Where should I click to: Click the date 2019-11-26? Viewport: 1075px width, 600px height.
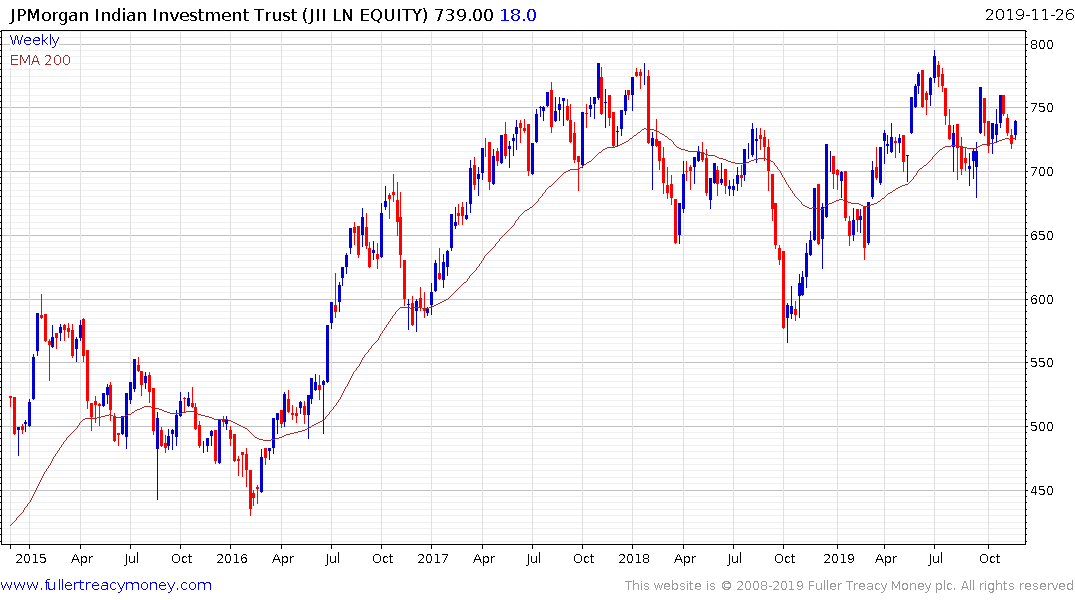pos(1029,15)
